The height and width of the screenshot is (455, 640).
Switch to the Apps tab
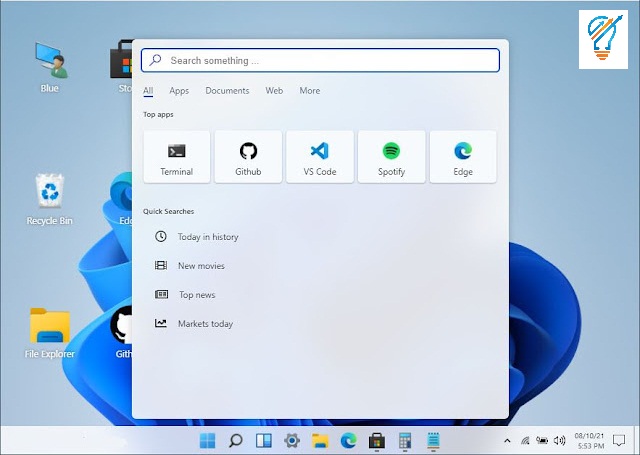coord(179,91)
